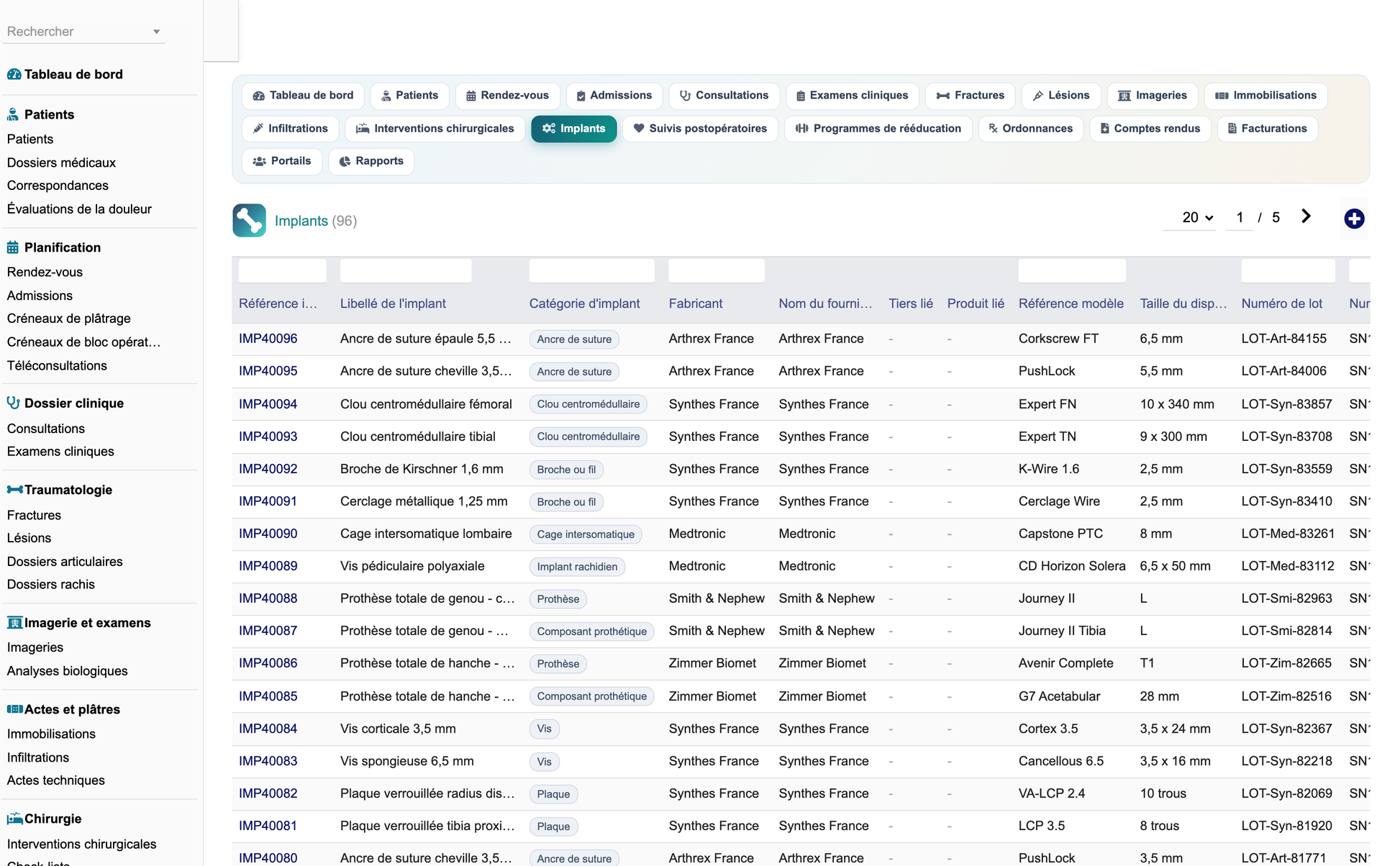This screenshot has height=866, width=1400.
Task: Open the Tableau de bord tab
Action: point(303,96)
